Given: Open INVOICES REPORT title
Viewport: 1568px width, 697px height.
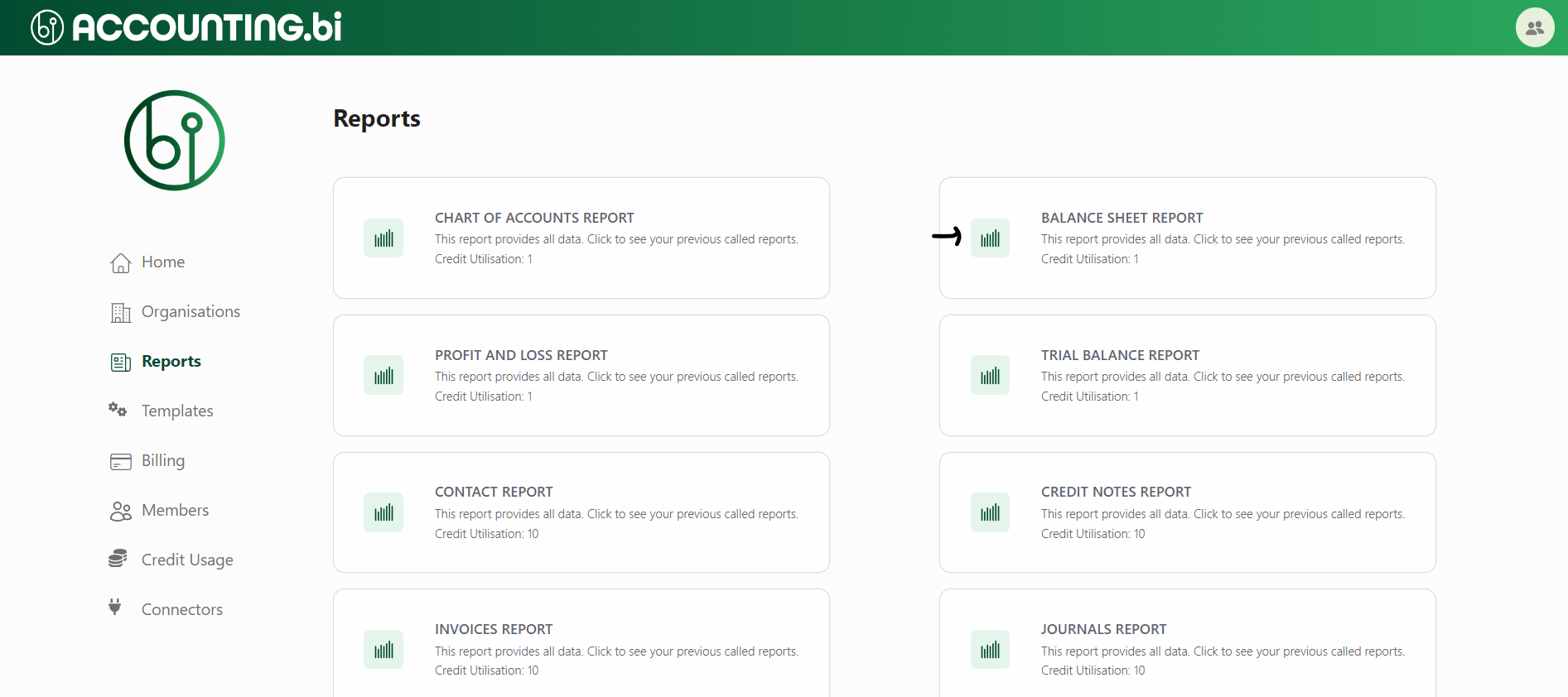Looking at the screenshot, I should pos(494,629).
